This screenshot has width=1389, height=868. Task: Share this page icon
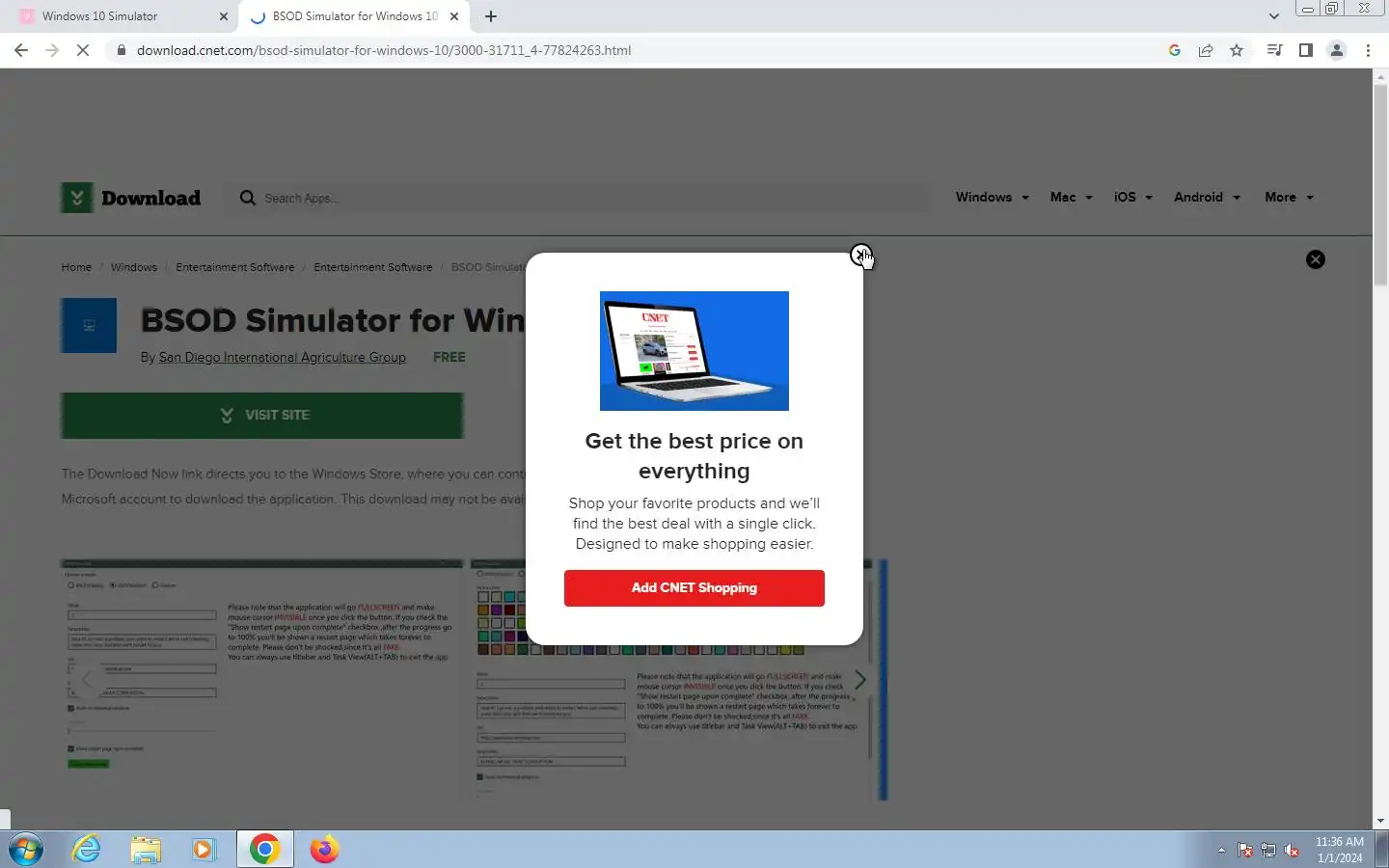click(1206, 50)
